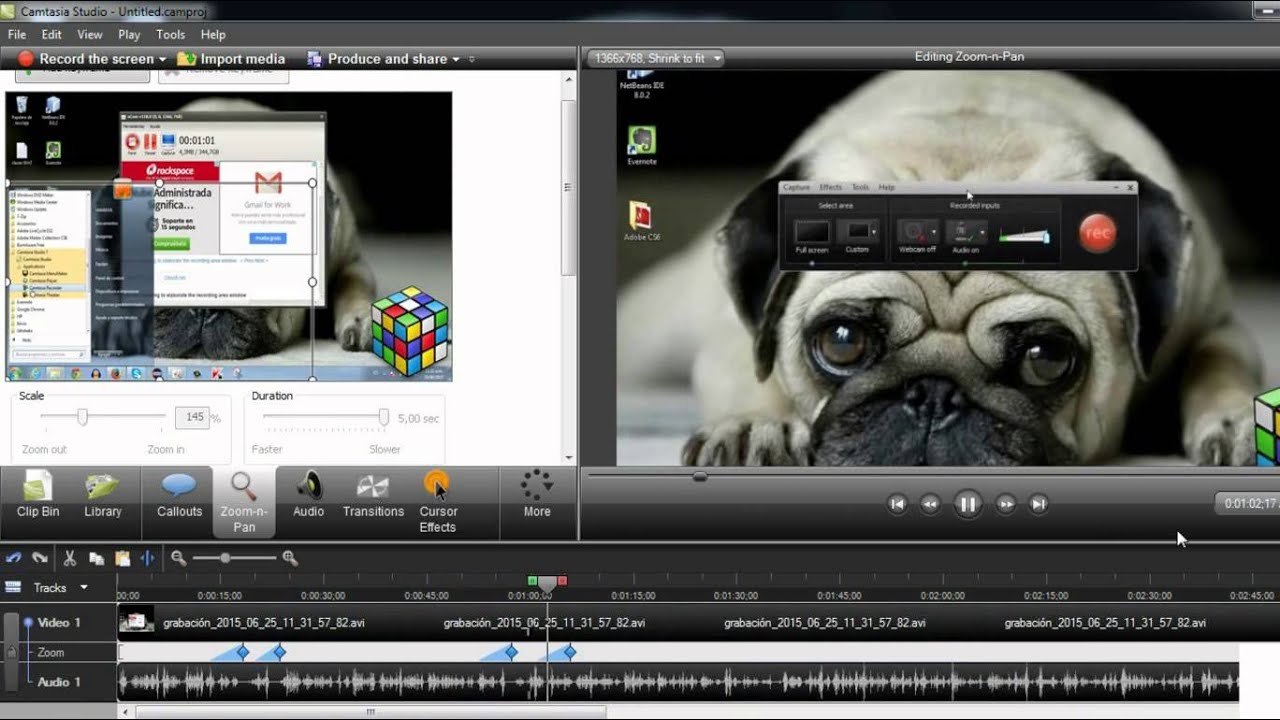Step forward with the fast-forward button

tap(1006, 504)
